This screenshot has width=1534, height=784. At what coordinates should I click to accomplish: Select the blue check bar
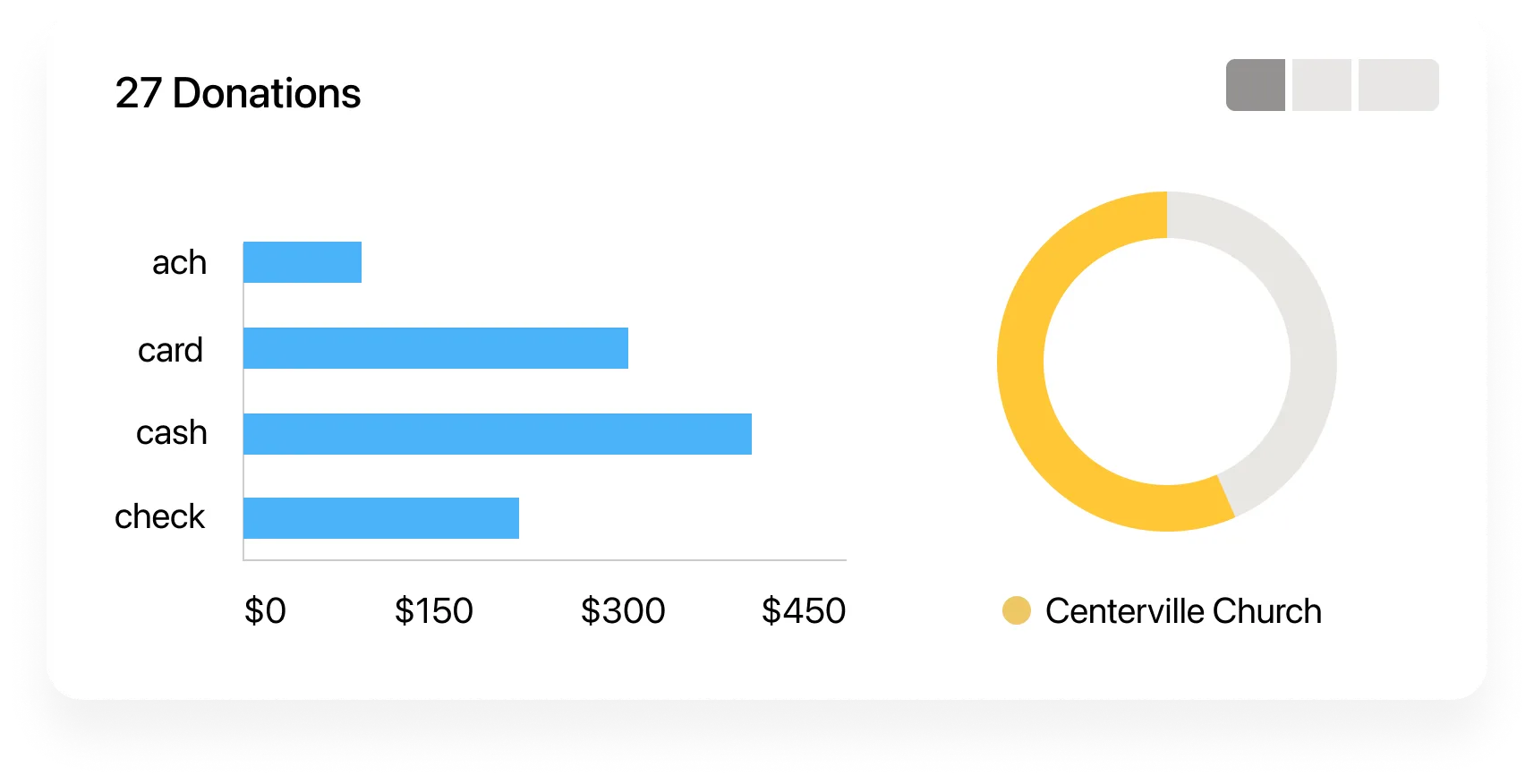pyautogui.click(x=381, y=518)
